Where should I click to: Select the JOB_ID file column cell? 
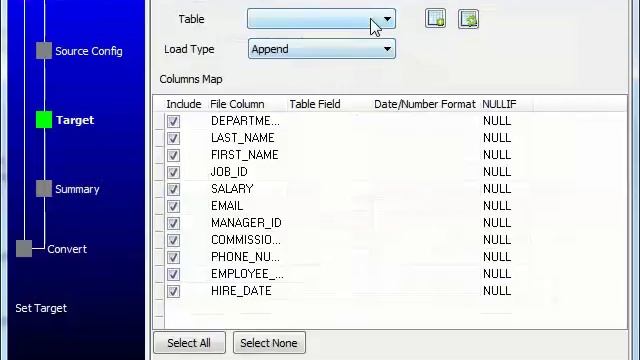(229, 172)
